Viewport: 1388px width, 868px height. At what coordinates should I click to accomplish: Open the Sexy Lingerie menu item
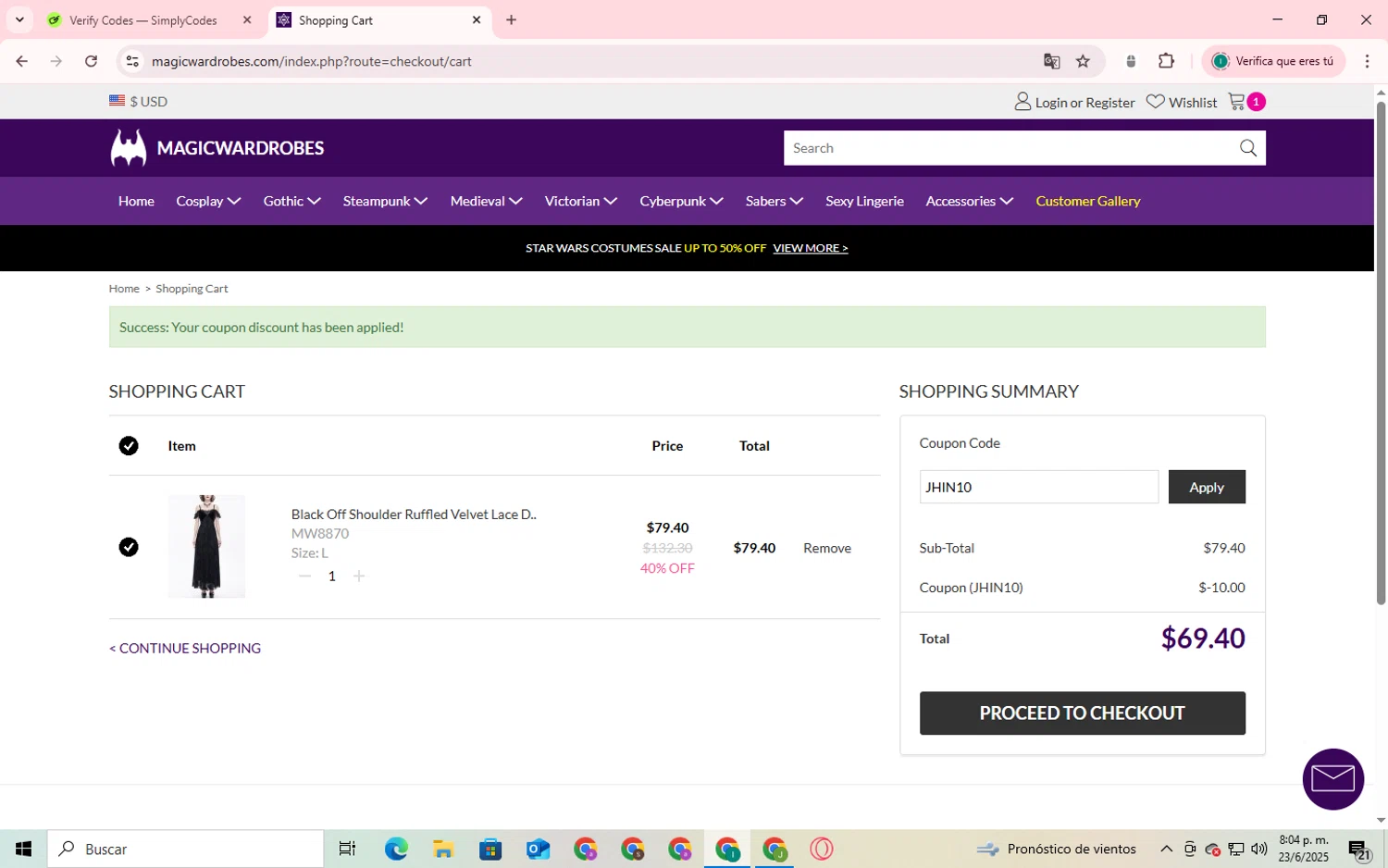[x=864, y=201]
